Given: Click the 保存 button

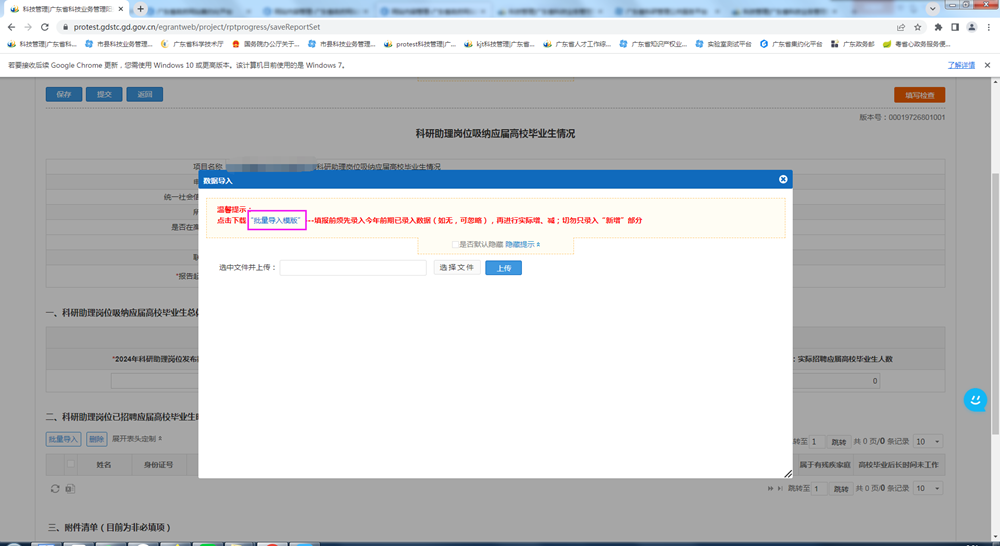Looking at the screenshot, I should 64,94.
